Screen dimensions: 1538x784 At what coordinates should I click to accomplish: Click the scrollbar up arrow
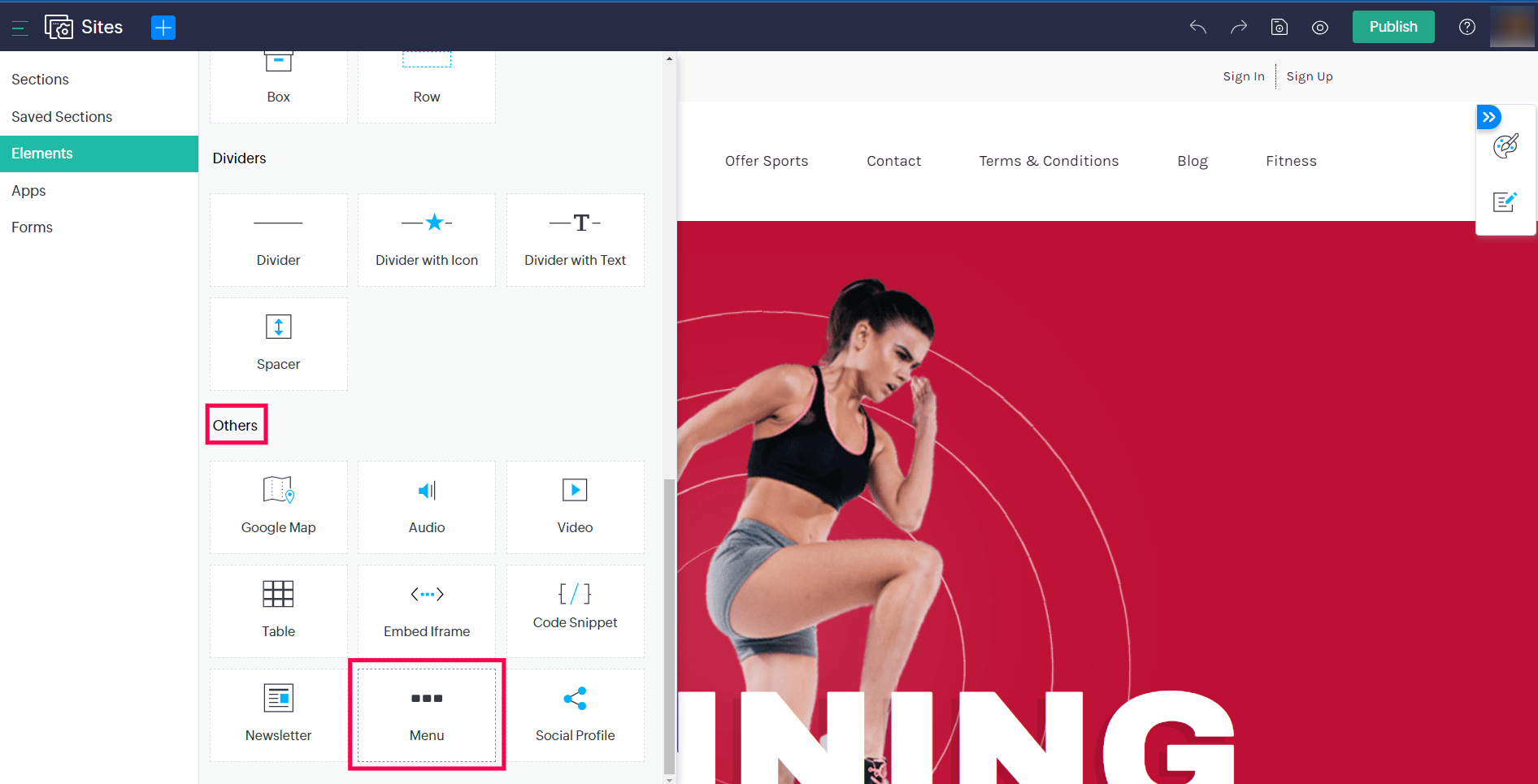point(669,58)
